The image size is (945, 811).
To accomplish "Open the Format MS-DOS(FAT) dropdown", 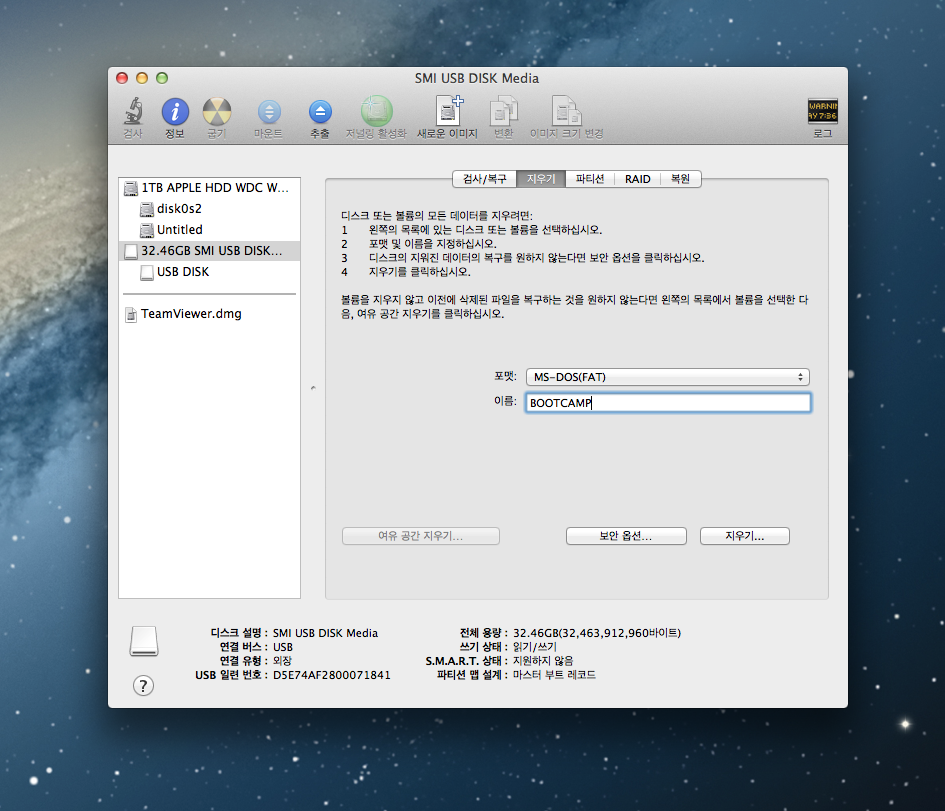I will [668, 377].
